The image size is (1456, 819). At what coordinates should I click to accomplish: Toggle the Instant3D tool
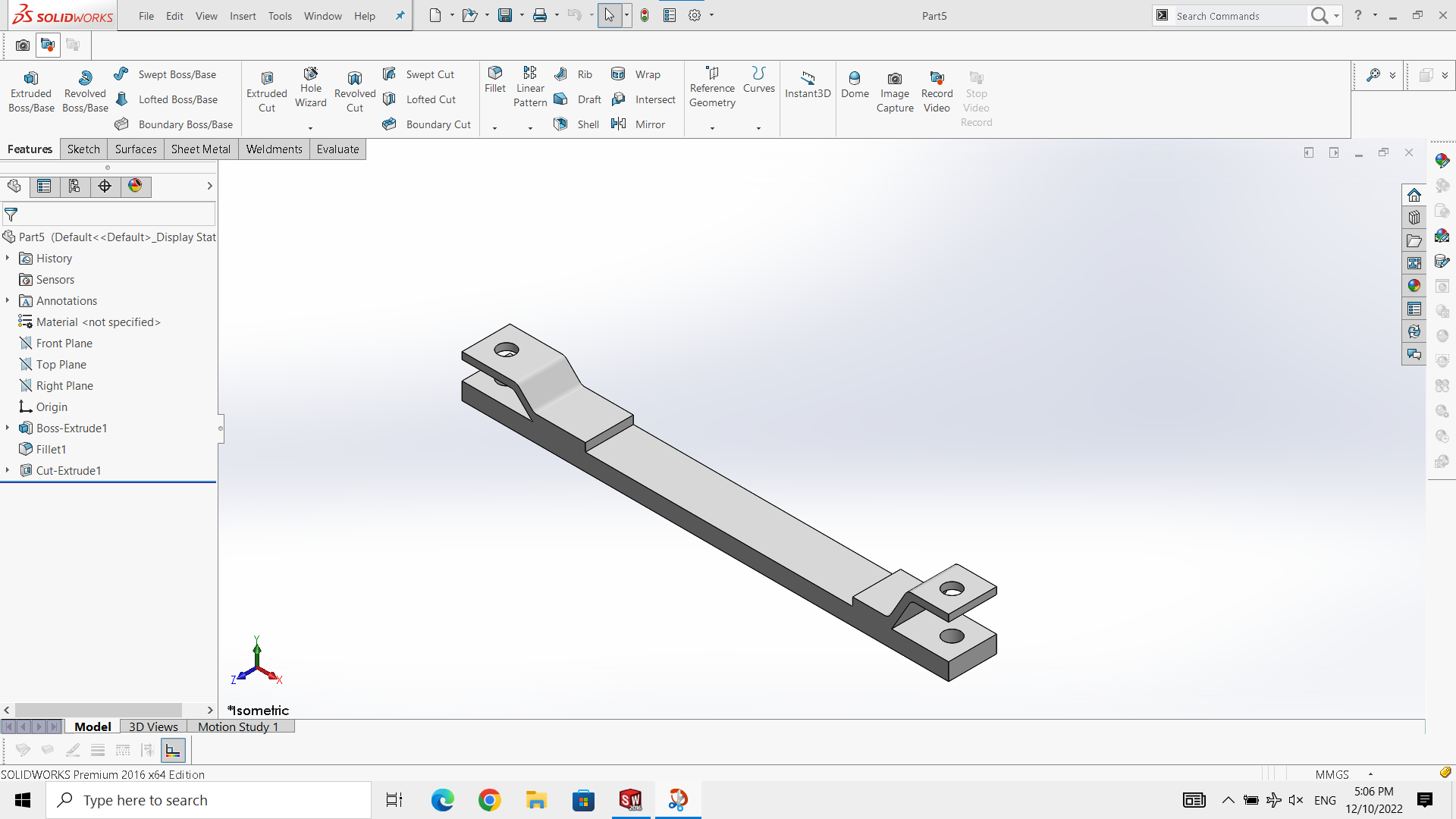click(808, 85)
